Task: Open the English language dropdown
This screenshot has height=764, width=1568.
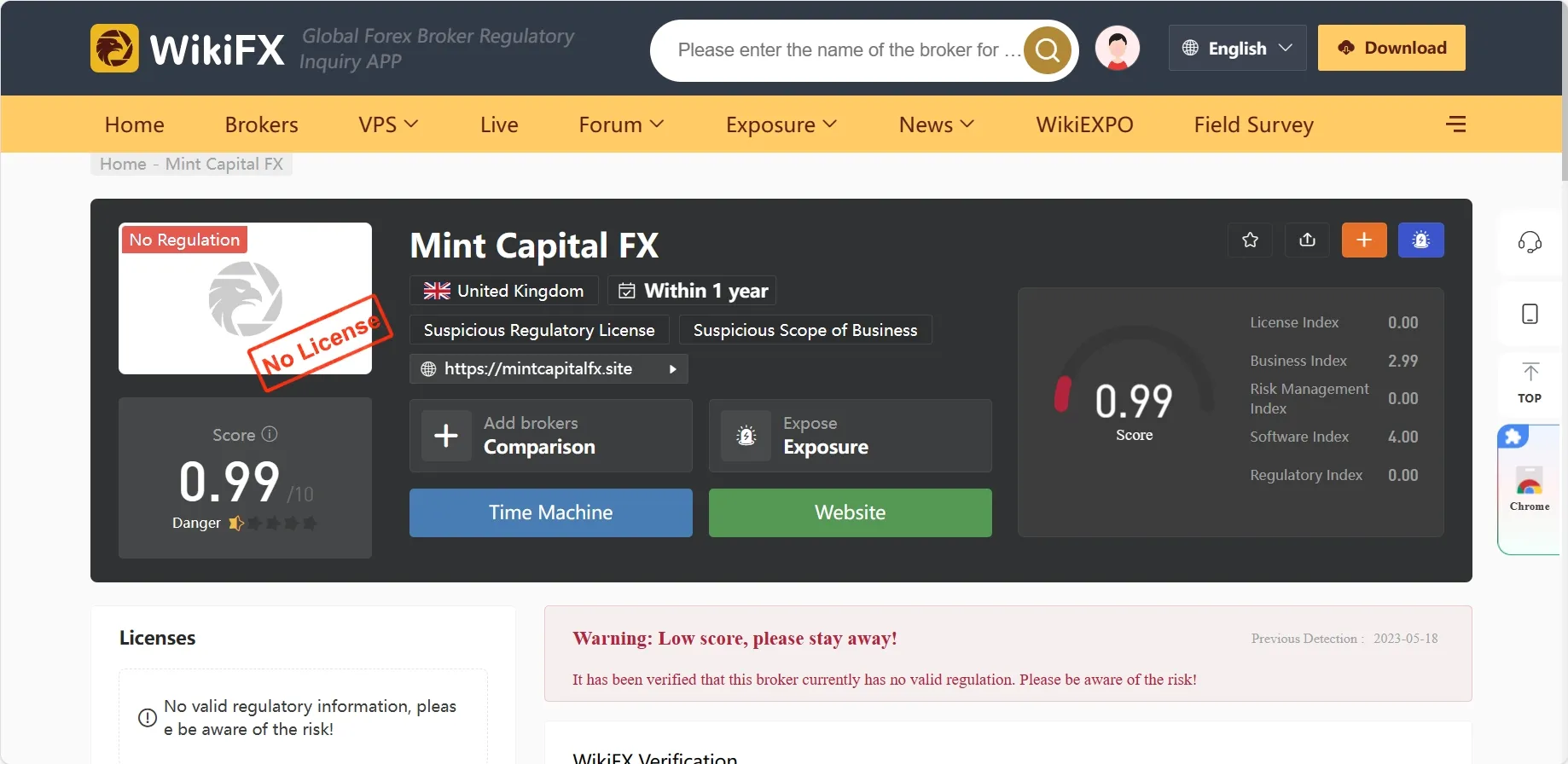Action: pos(1237,48)
